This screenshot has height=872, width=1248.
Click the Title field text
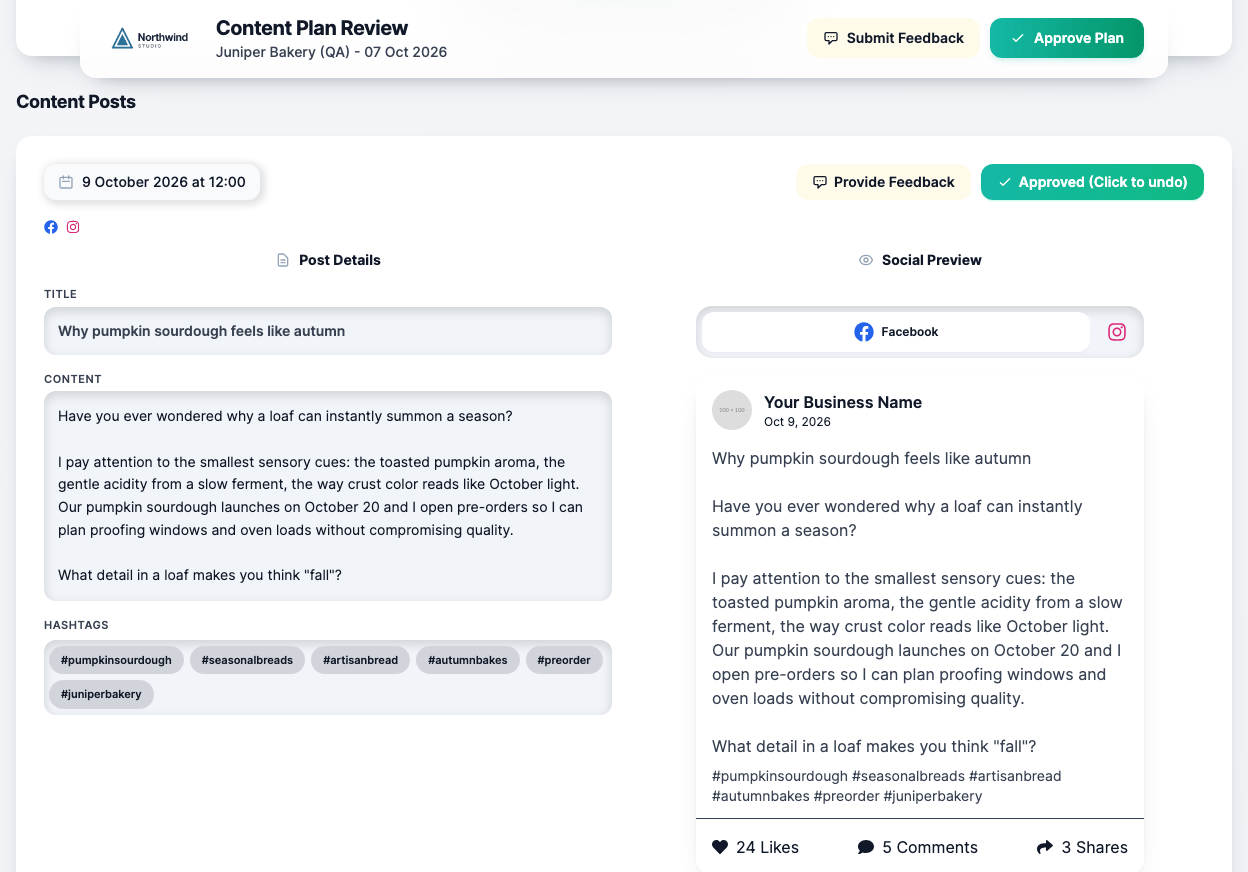click(328, 331)
